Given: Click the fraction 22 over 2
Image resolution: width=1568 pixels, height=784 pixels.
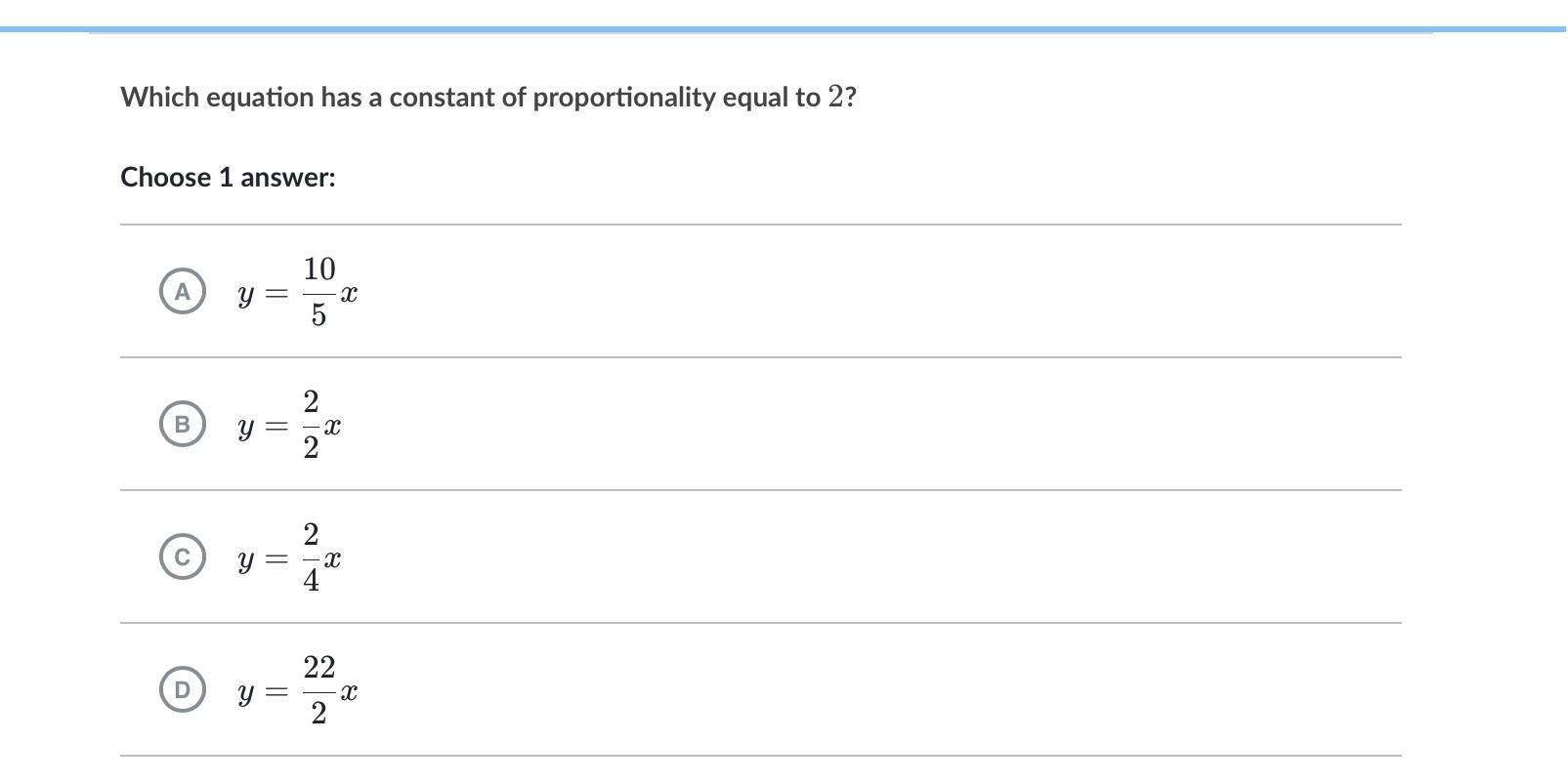Looking at the screenshot, I should tap(318, 689).
